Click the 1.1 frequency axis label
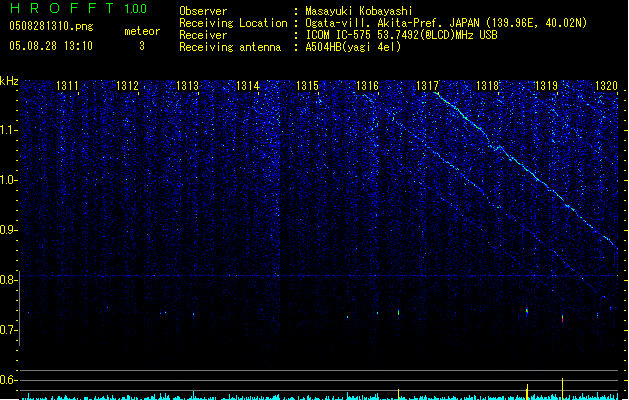 [x=9, y=130]
